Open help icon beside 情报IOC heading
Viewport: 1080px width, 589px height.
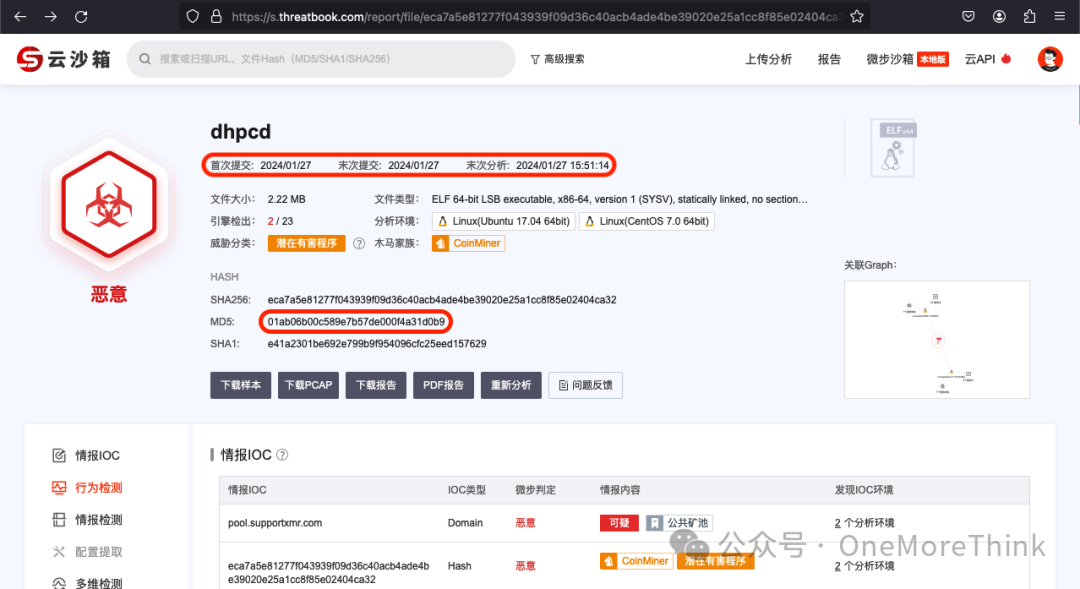pyautogui.click(x=282, y=455)
